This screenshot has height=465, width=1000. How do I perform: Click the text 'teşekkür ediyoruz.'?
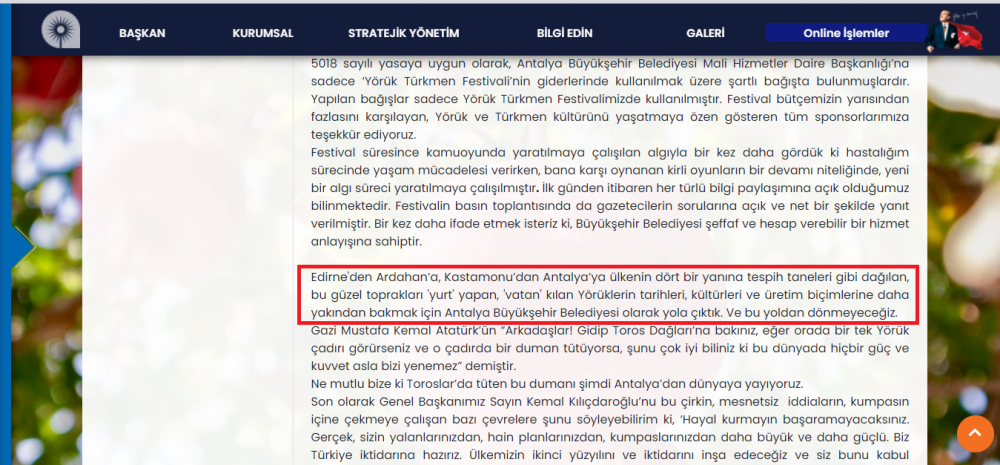coord(363,135)
